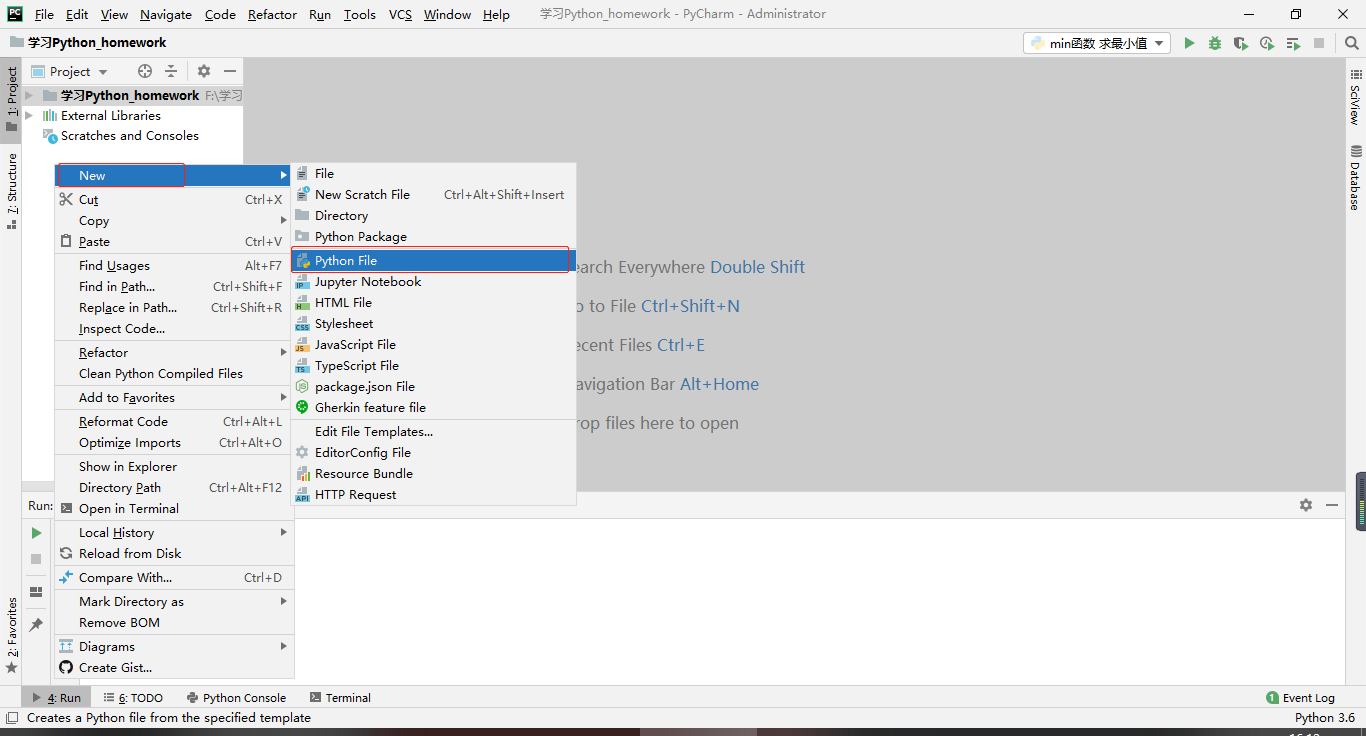
Task: Click the Rerun green arrow in Run panel
Action: (x=36, y=533)
